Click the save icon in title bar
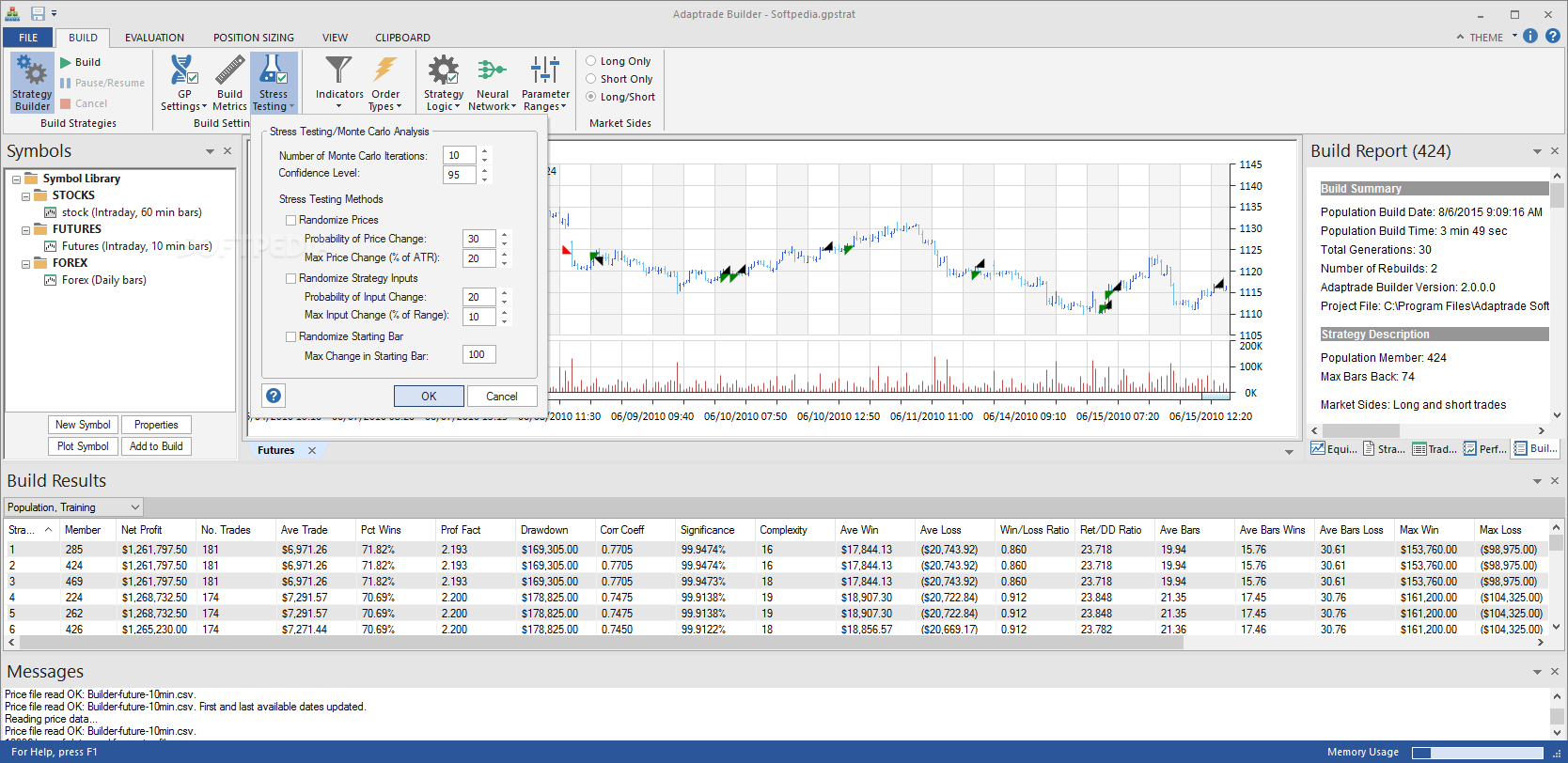The width and height of the screenshot is (1568, 763). click(x=38, y=13)
